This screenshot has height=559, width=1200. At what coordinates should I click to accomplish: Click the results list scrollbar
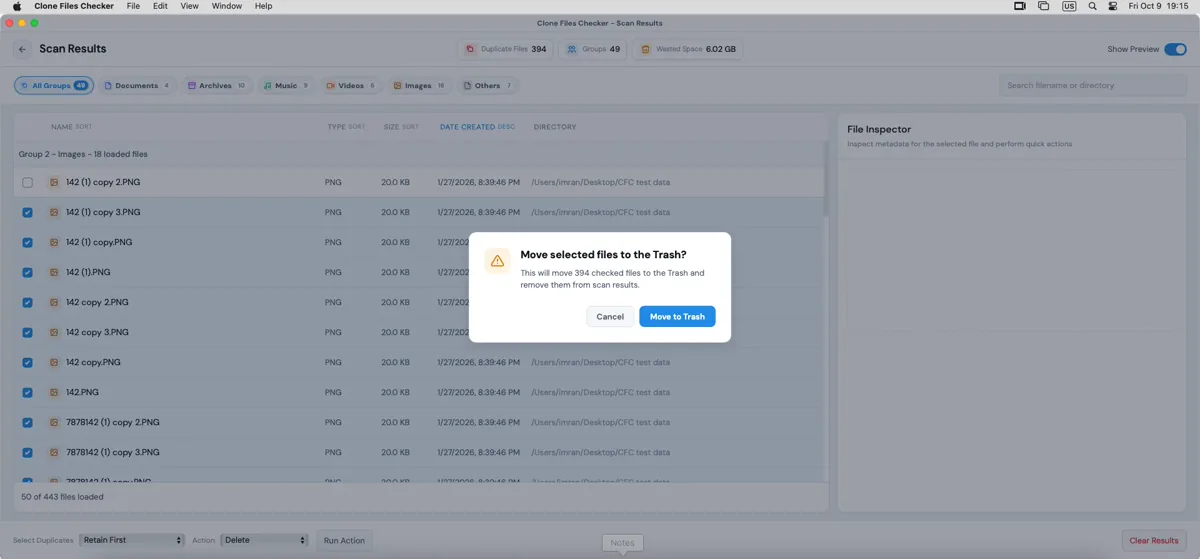click(x=825, y=180)
